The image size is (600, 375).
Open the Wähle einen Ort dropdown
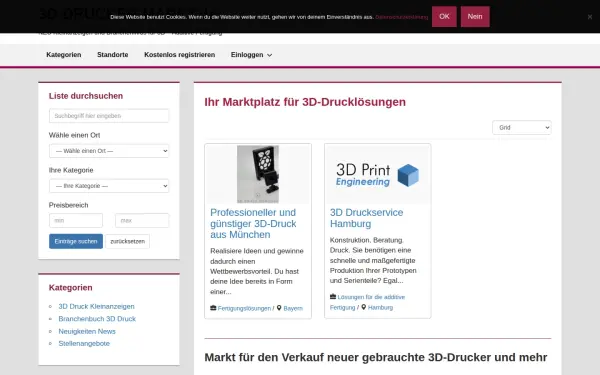click(109, 151)
